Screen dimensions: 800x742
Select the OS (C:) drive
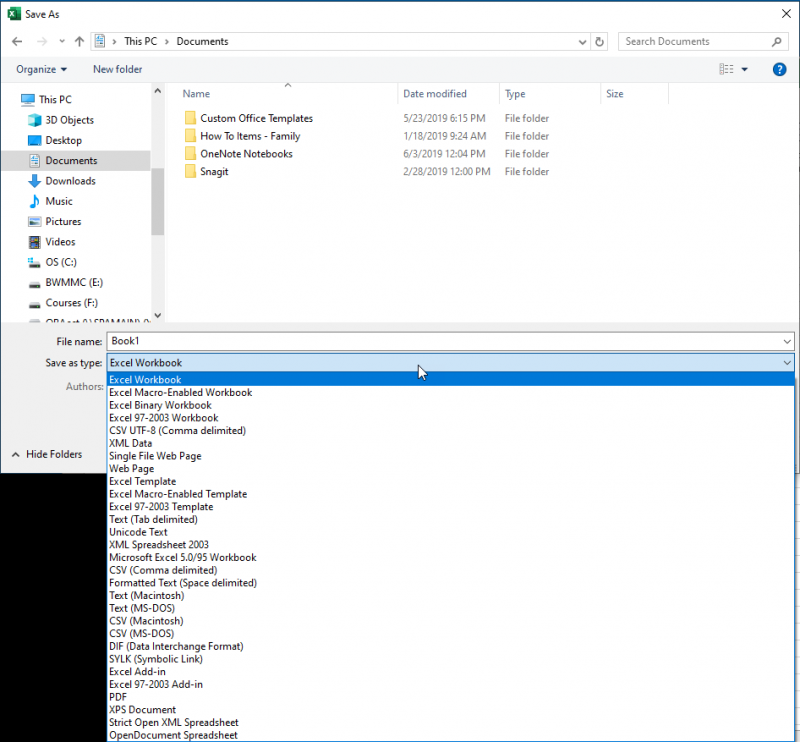coord(61,262)
